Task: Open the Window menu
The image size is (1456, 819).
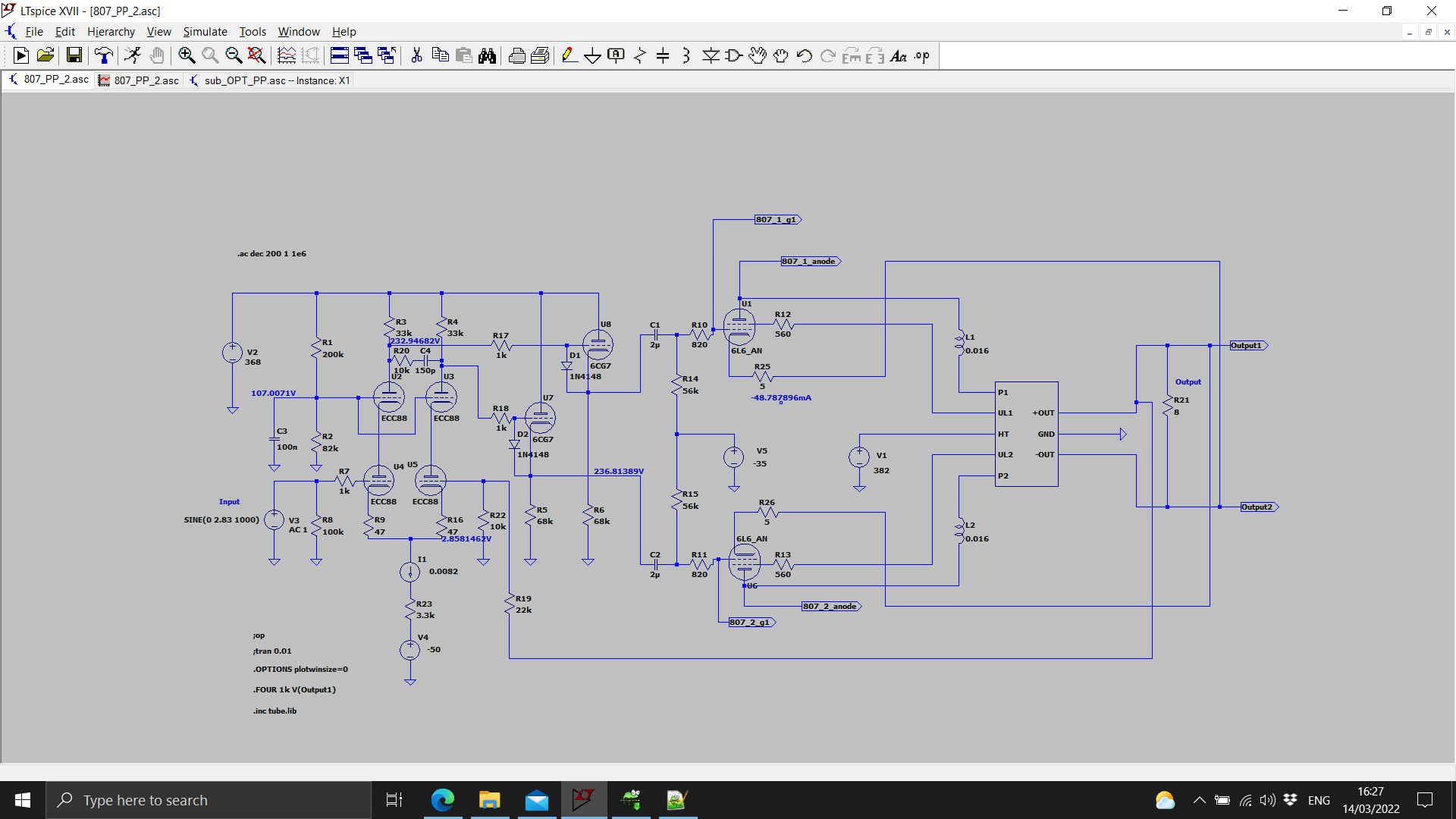Action: 299,32
